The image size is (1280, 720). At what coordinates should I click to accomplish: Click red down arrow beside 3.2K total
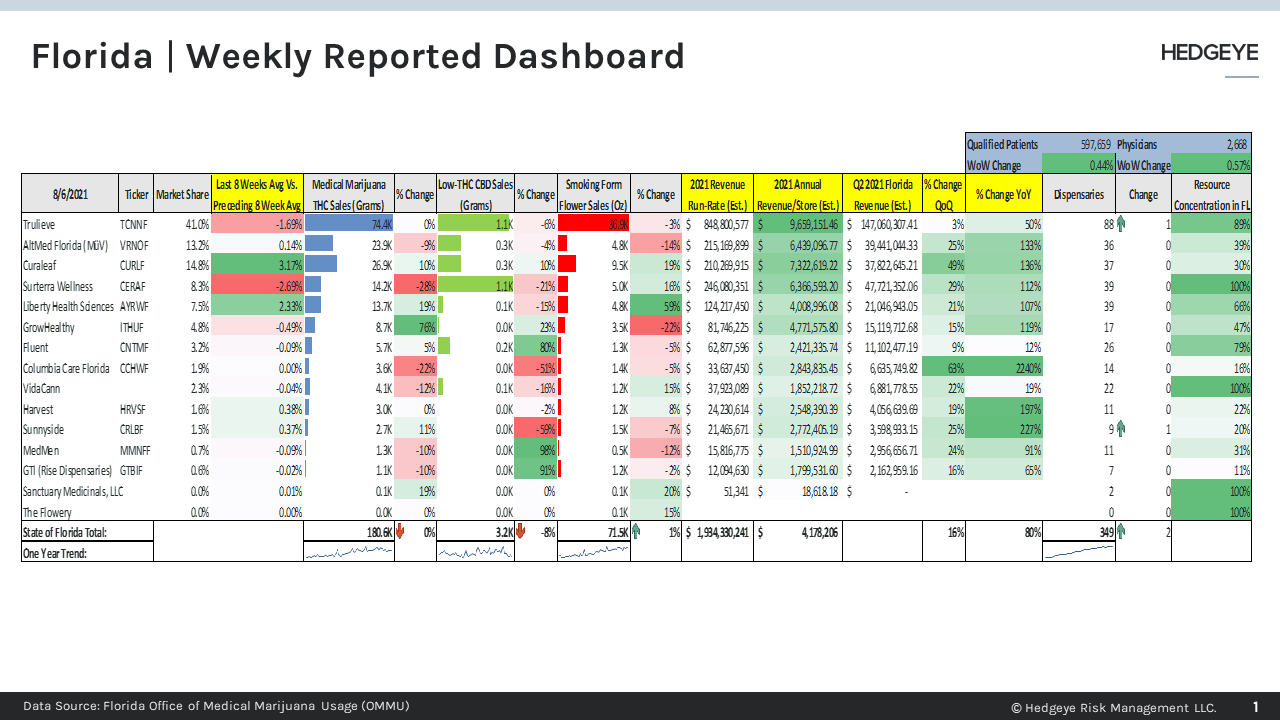[520, 532]
